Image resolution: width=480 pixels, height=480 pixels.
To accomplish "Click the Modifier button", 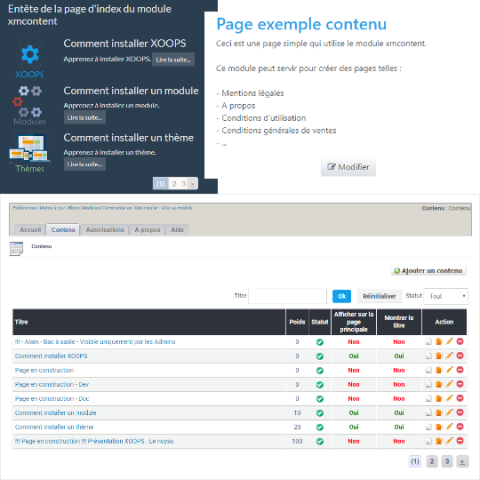I will (348, 167).
